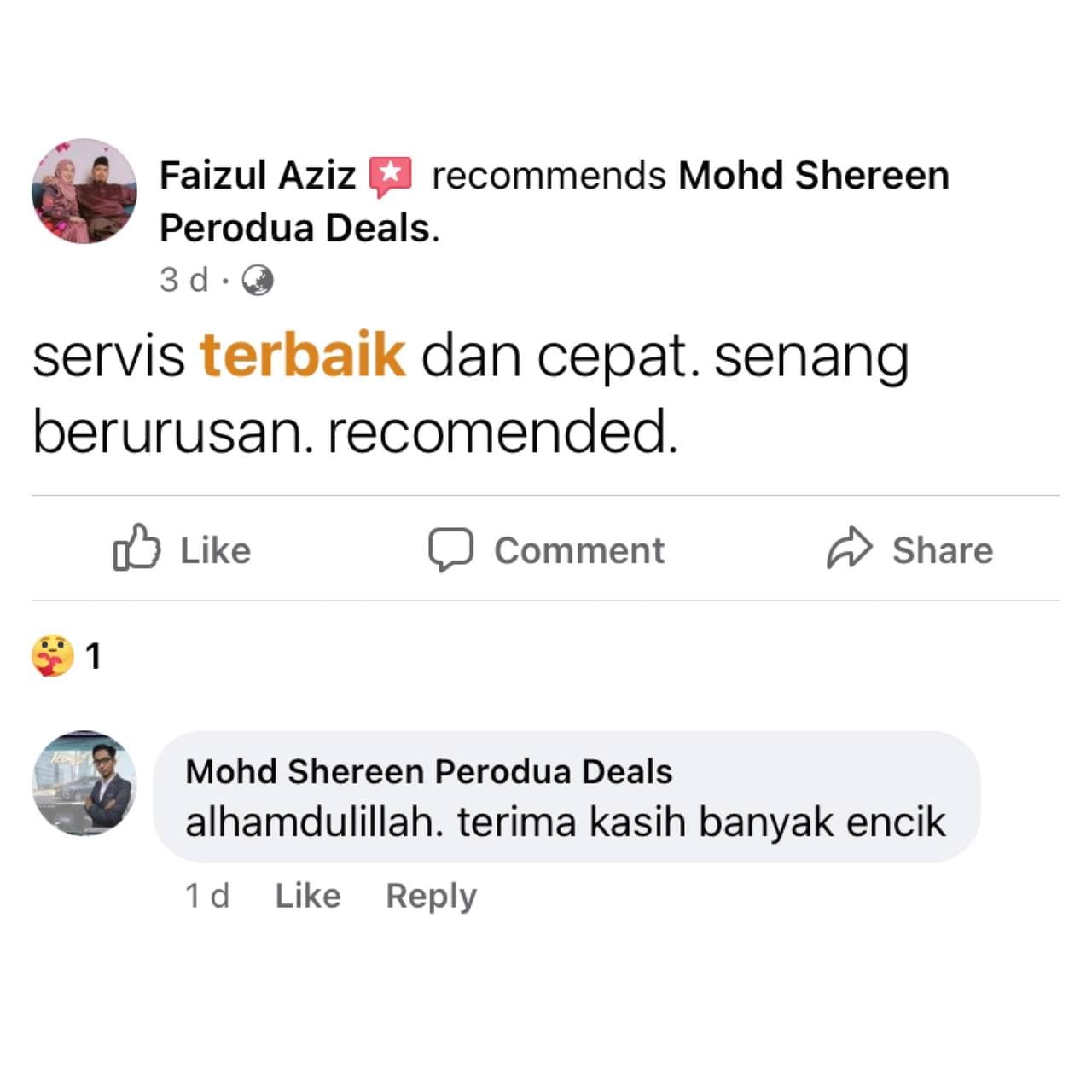Click the speech bubble Comment icon
Image resolution: width=1092 pixels, height=1092 pixels.
coord(450,549)
